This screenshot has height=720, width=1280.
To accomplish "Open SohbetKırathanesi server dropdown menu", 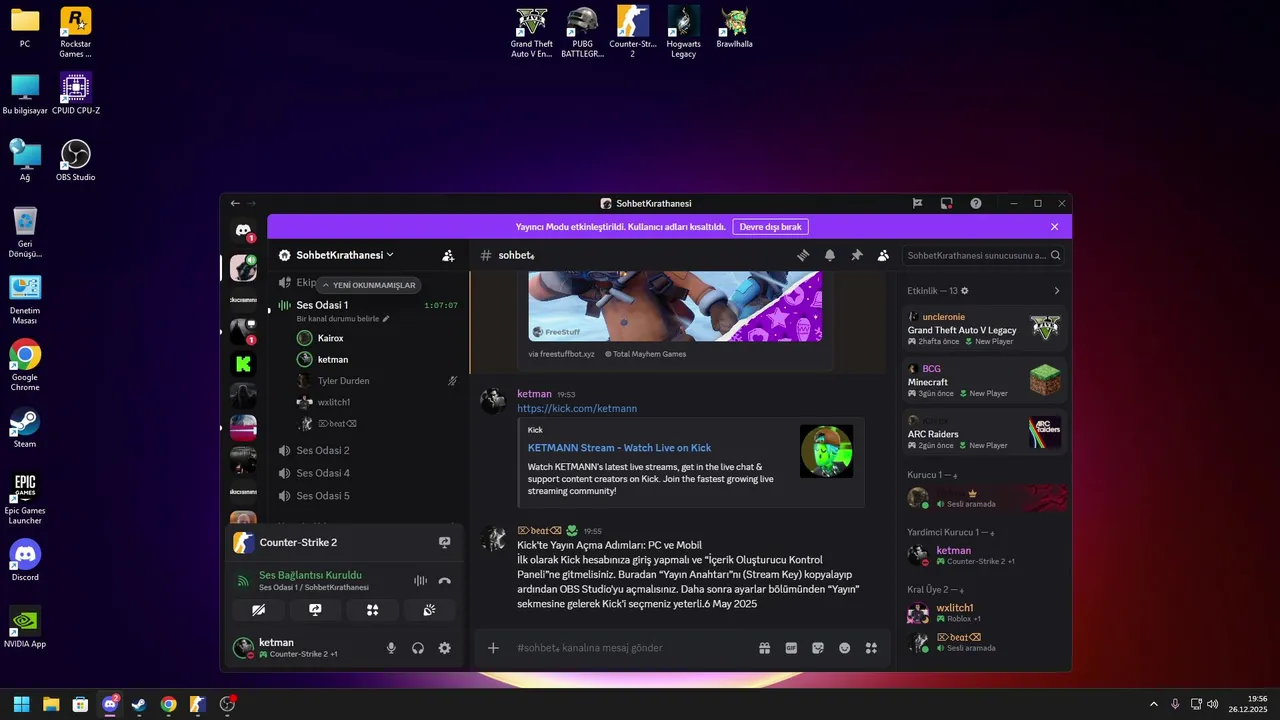I will [345, 255].
